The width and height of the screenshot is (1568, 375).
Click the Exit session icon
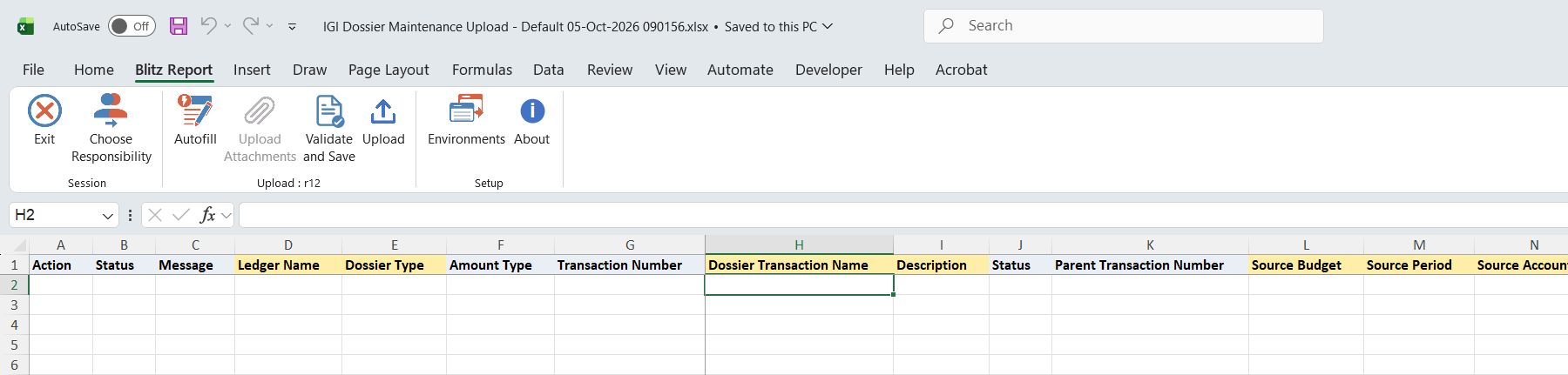point(44,111)
